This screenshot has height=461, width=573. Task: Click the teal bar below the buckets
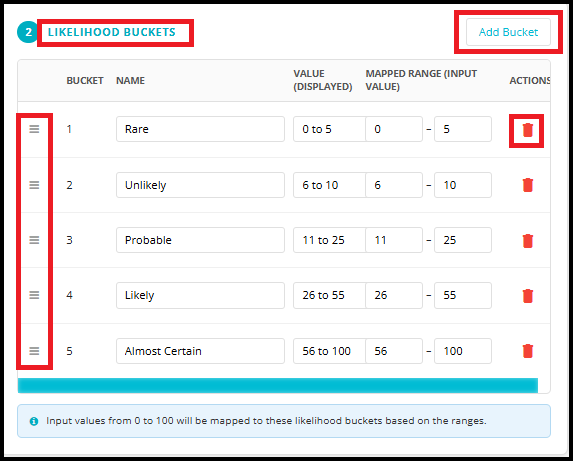click(278, 385)
